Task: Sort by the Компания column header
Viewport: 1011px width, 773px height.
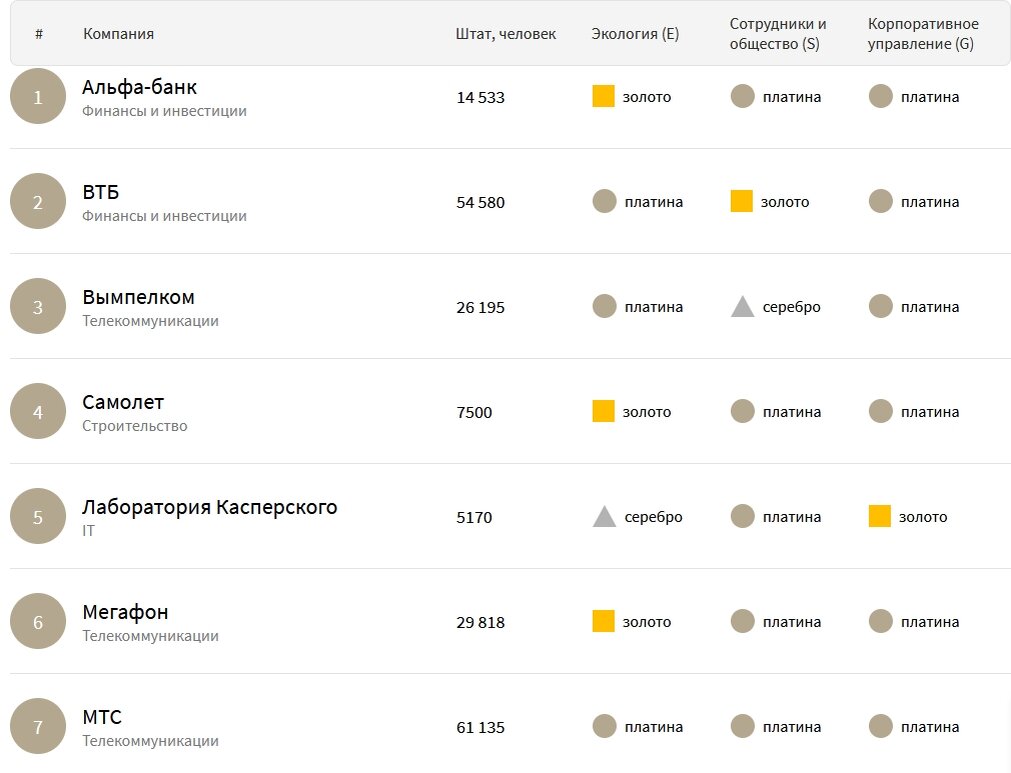Action: click(119, 34)
